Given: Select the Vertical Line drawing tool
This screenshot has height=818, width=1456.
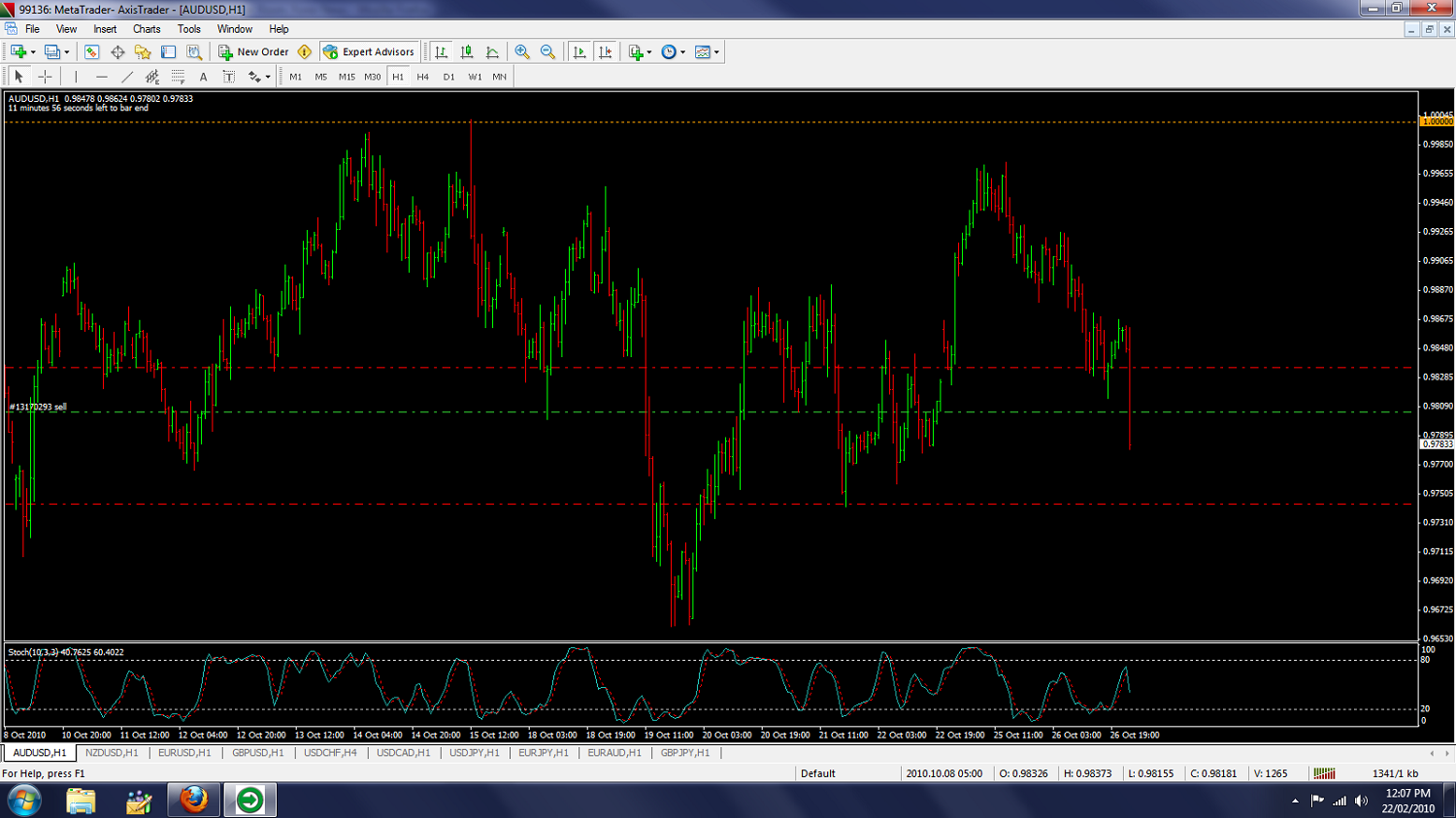Looking at the screenshot, I should 76,77.
